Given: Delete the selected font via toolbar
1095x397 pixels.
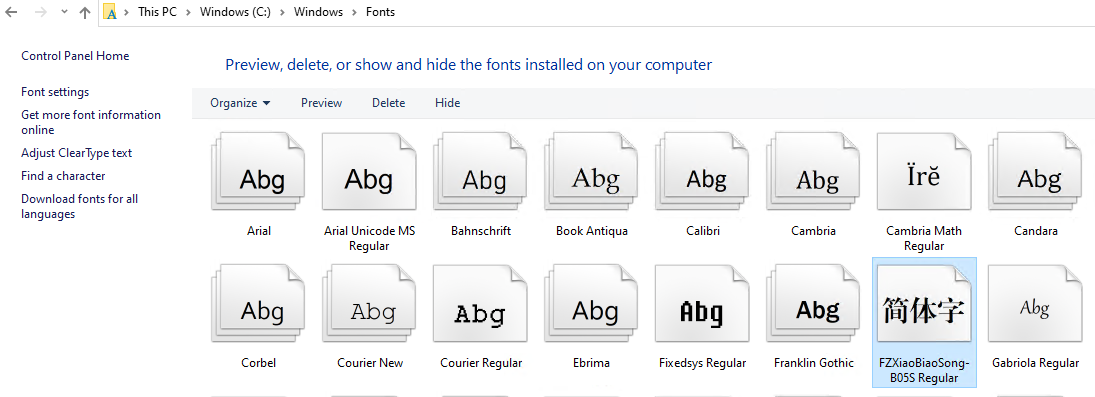Looking at the screenshot, I should click(388, 103).
